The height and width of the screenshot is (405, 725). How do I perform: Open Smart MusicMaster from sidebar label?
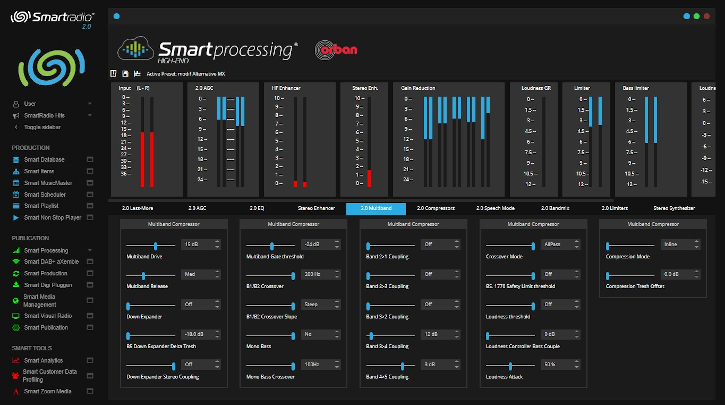click(x=48, y=183)
